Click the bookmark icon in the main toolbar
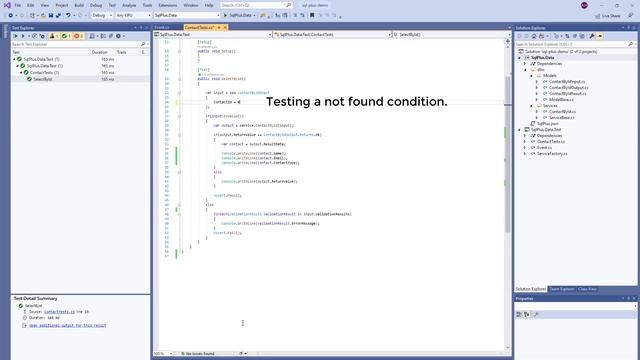The image size is (640, 360). (x=312, y=15)
